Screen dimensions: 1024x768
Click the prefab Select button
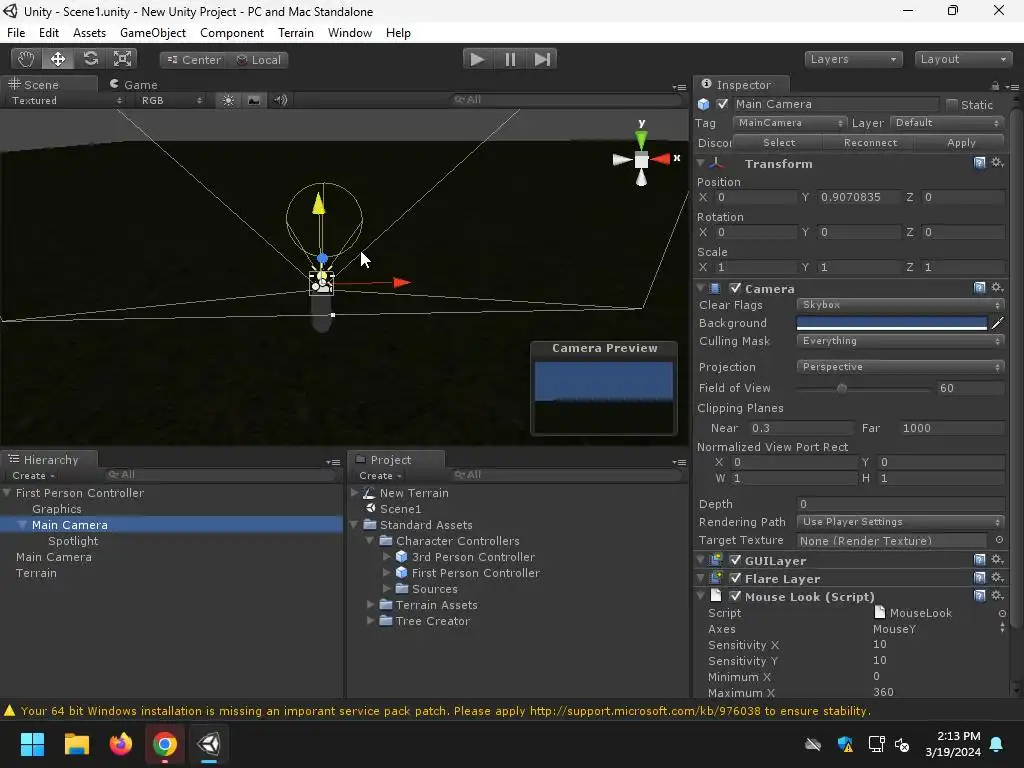tap(779, 142)
